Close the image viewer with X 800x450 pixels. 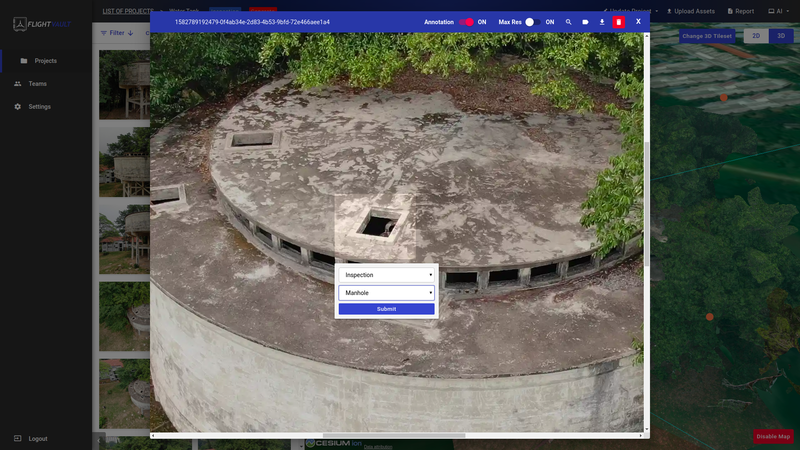point(638,21)
